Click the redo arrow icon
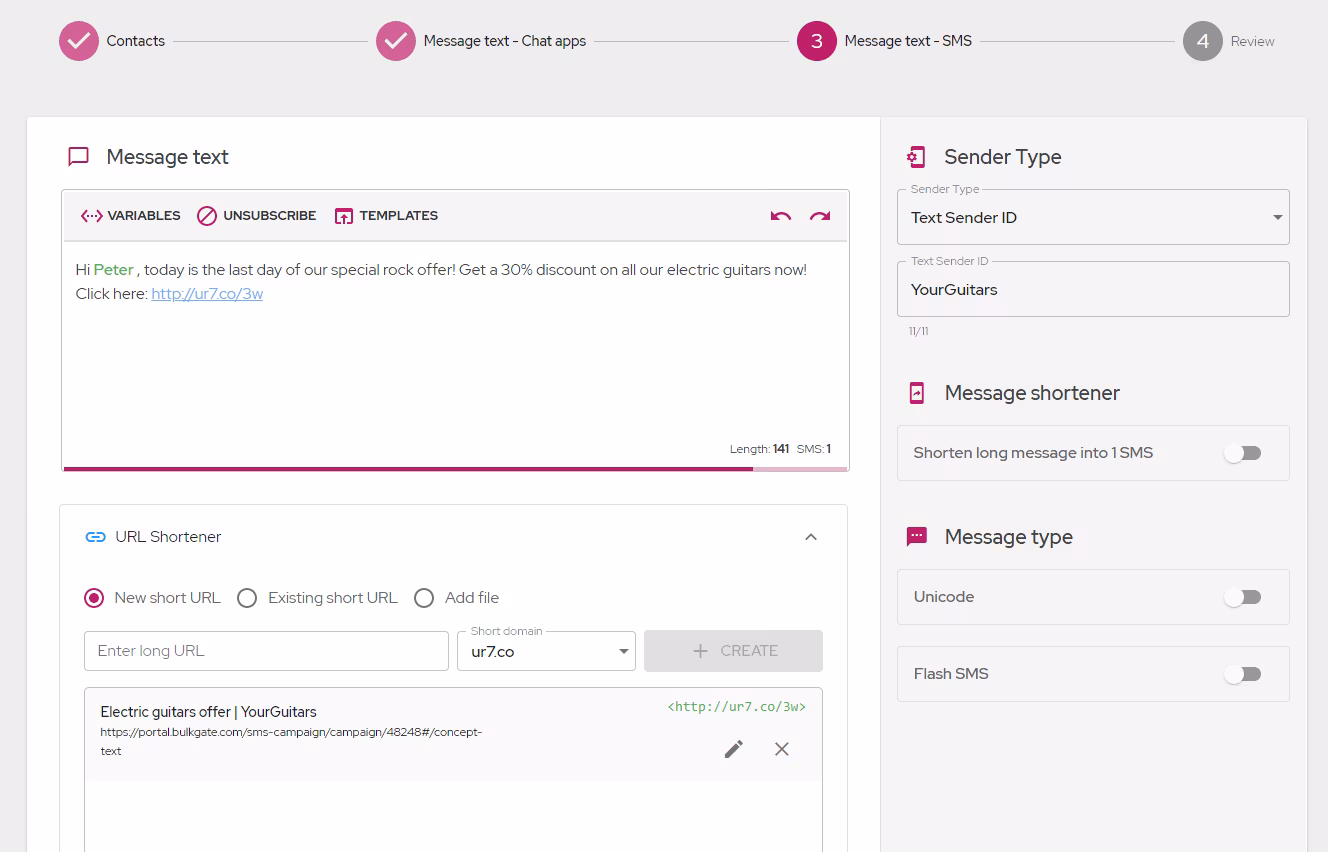This screenshot has width=1328, height=852. click(x=820, y=216)
